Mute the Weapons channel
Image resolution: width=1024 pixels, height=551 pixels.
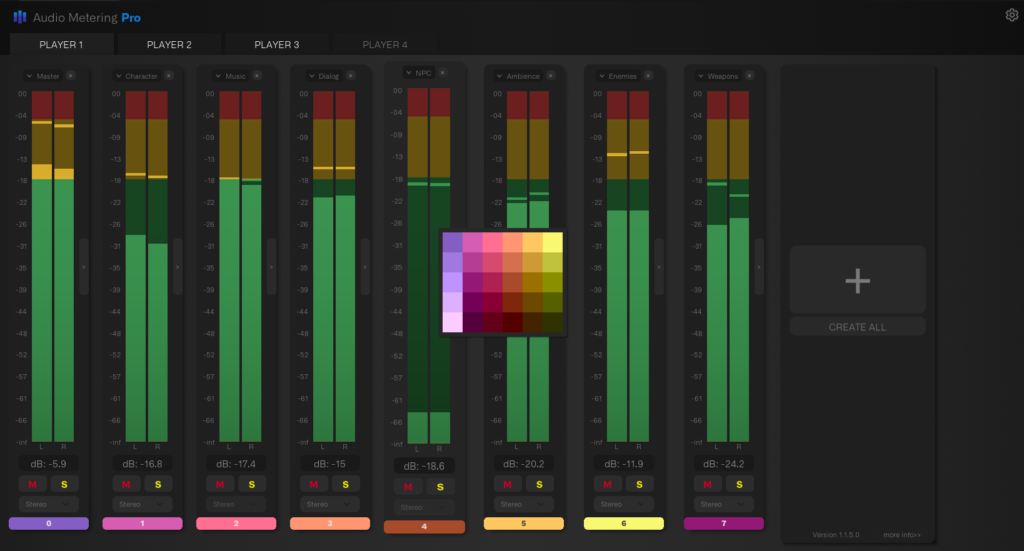coord(706,485)
